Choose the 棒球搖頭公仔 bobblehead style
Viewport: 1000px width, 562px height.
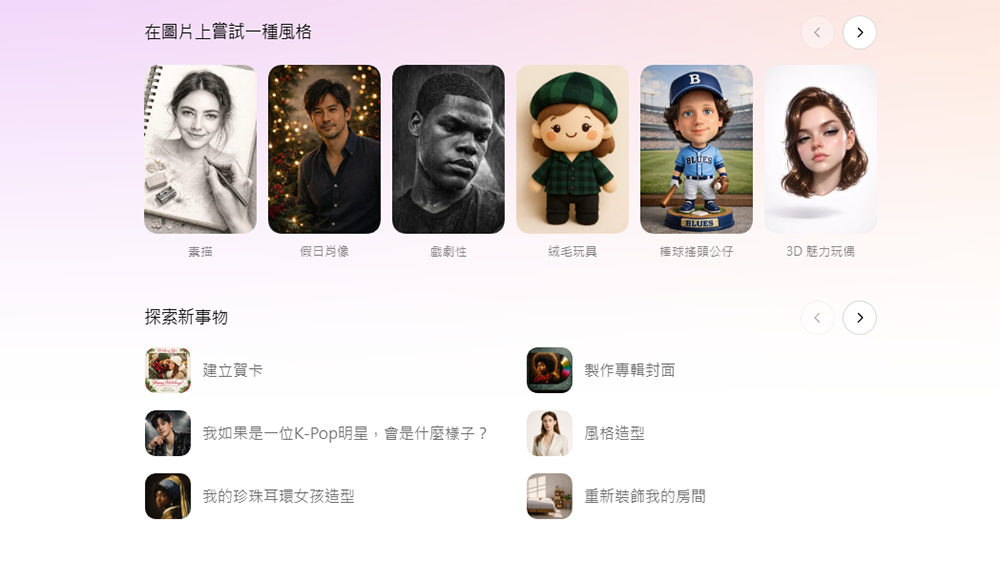pyautogui.click(x=696, y=149)
